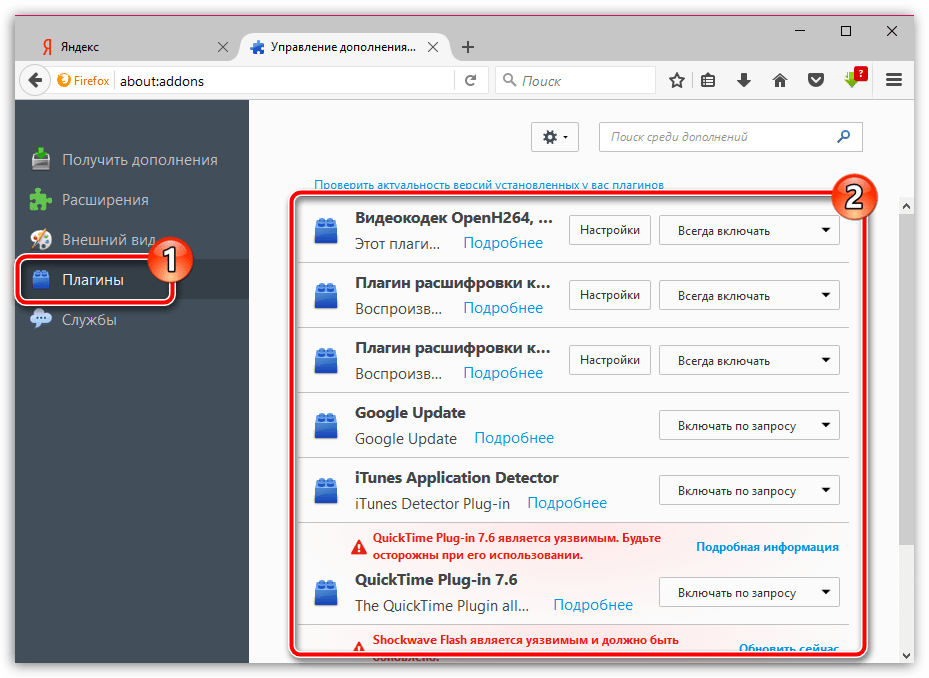Click the magnifier in add-ons search

point(844,137)
